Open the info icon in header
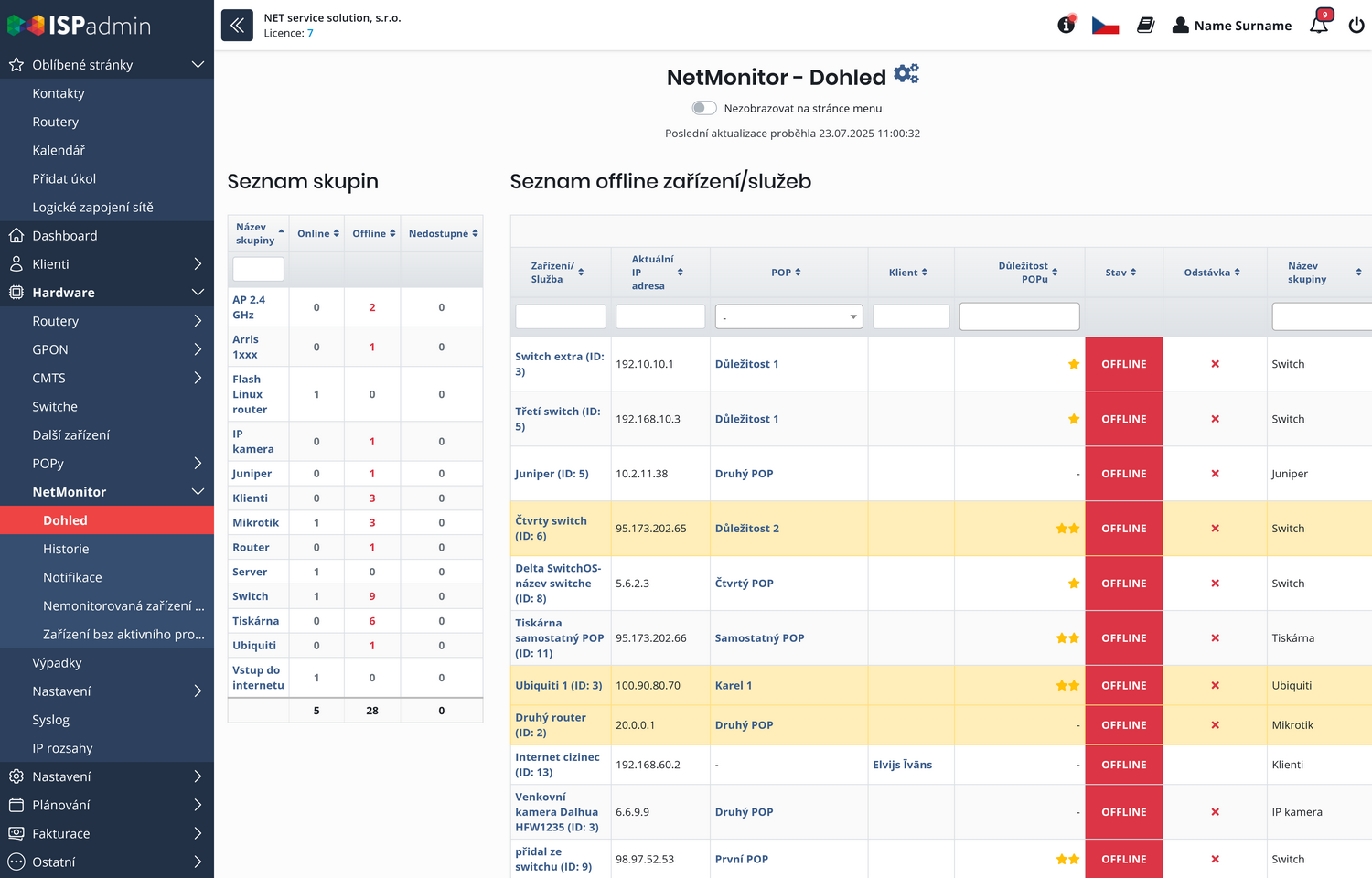The height and width of the screenshot is (878, 1372). [1067, 25]
